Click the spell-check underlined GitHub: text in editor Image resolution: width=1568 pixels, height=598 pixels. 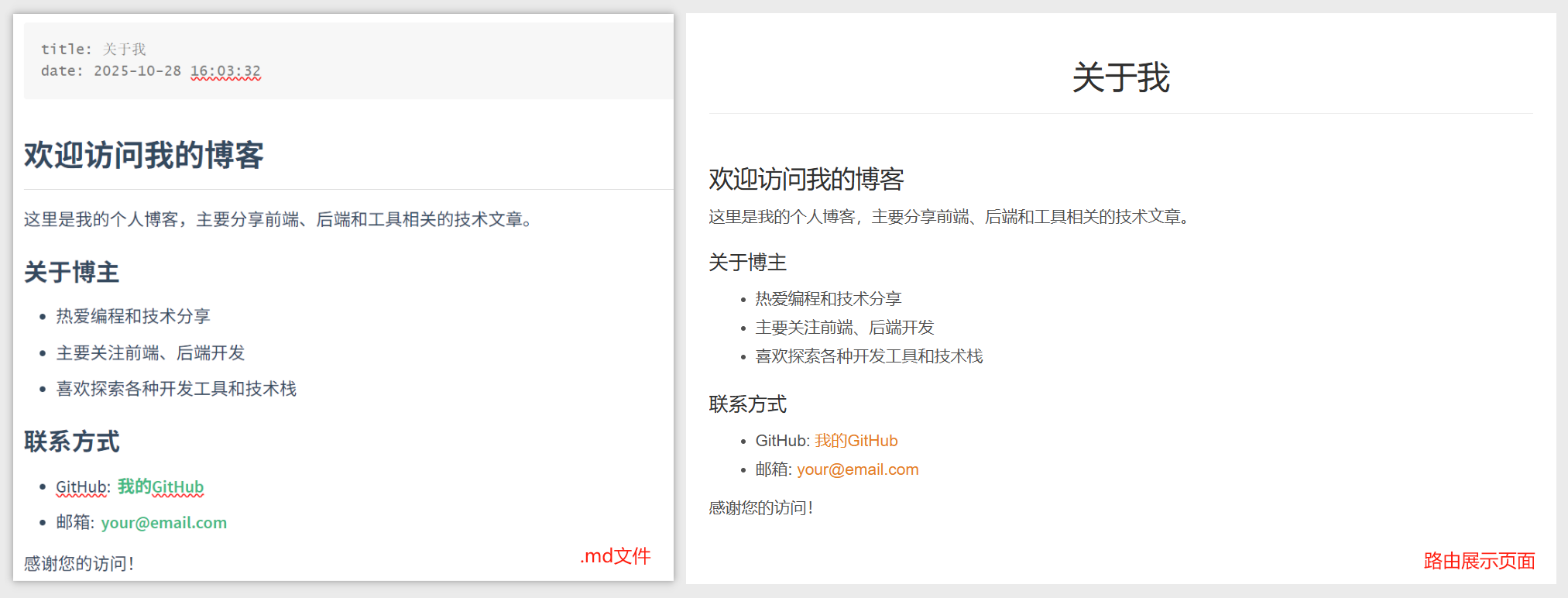pyautogui.click(x=83, y=487)
